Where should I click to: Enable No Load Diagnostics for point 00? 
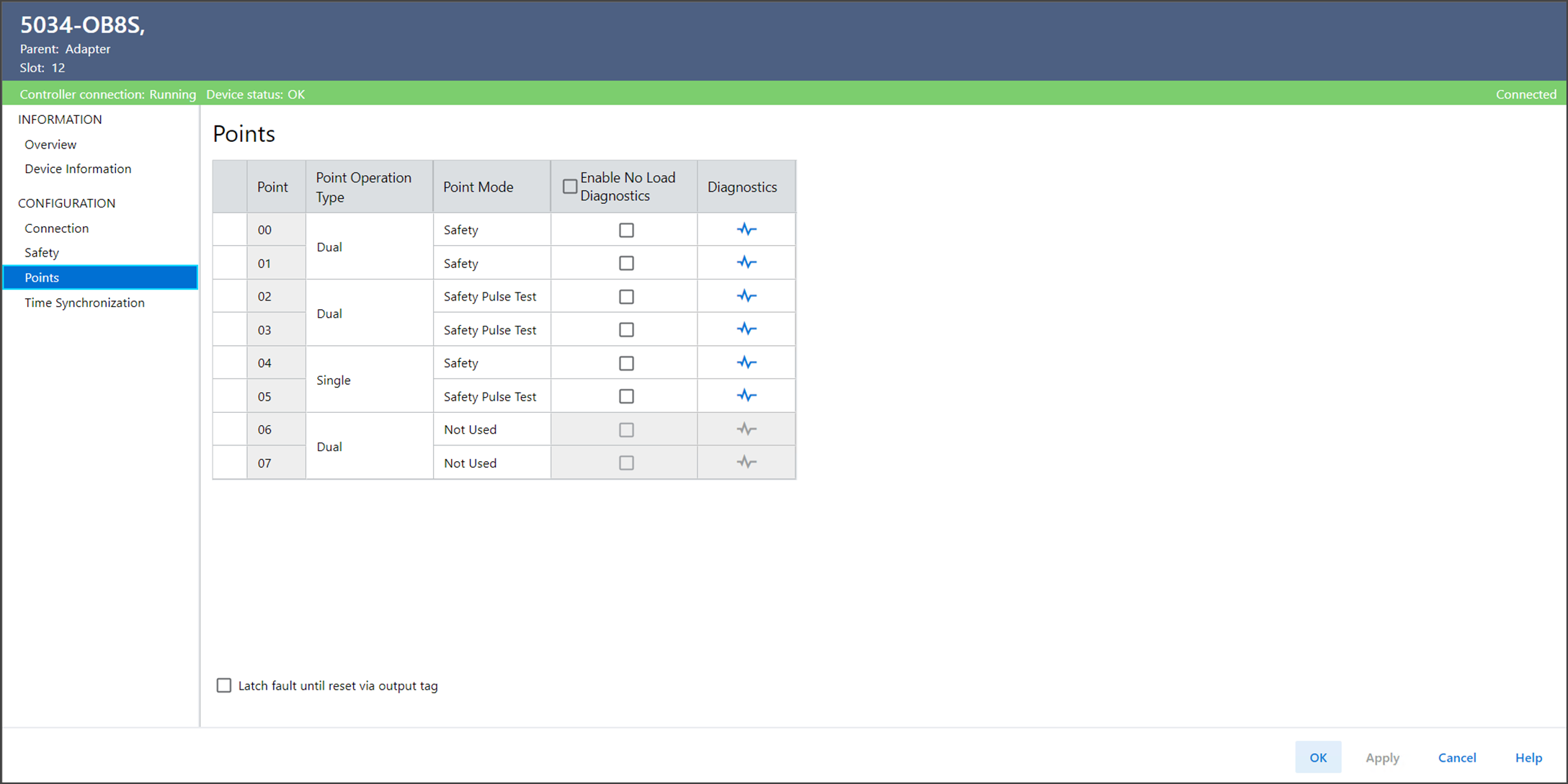coord(626,230)
